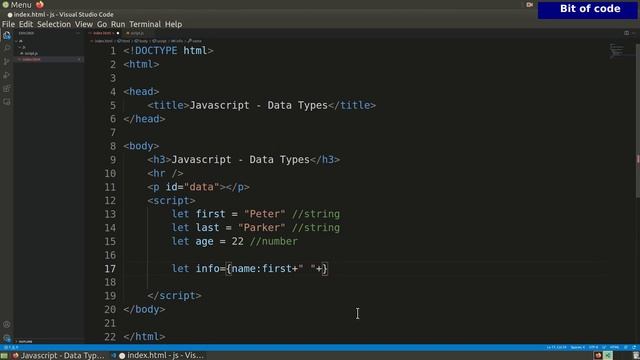Click line number 17 in the gutter
Viewport: 640px width, 360px height.
[x=110, y=269]
